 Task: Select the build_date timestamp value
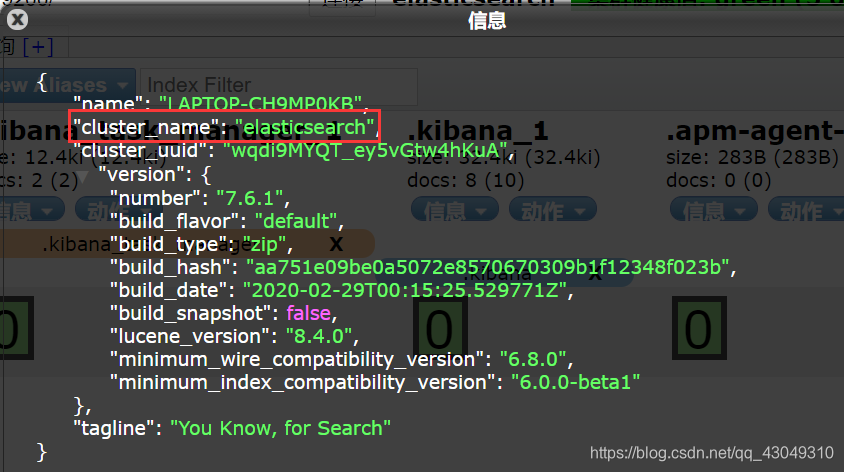(405, 291)
